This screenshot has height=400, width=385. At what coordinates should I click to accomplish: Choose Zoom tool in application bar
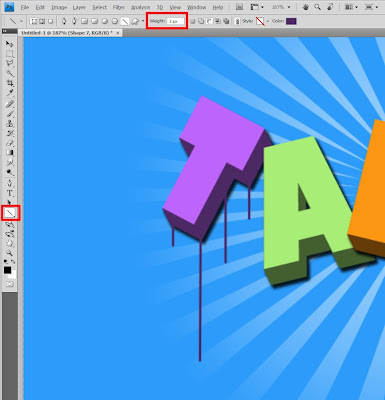tap(318, 7)
